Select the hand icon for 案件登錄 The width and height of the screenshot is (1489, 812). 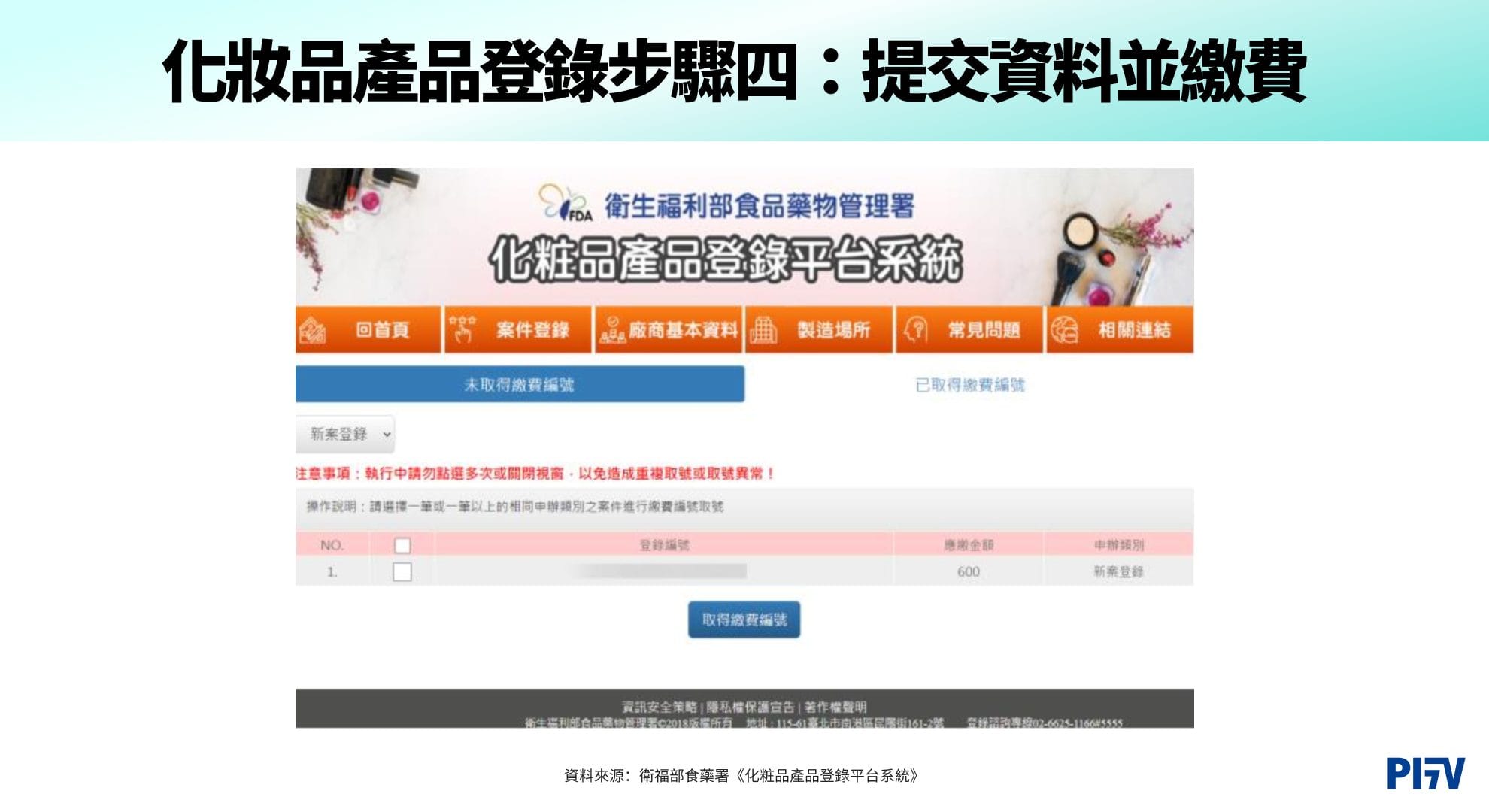(x=462, y=329)
